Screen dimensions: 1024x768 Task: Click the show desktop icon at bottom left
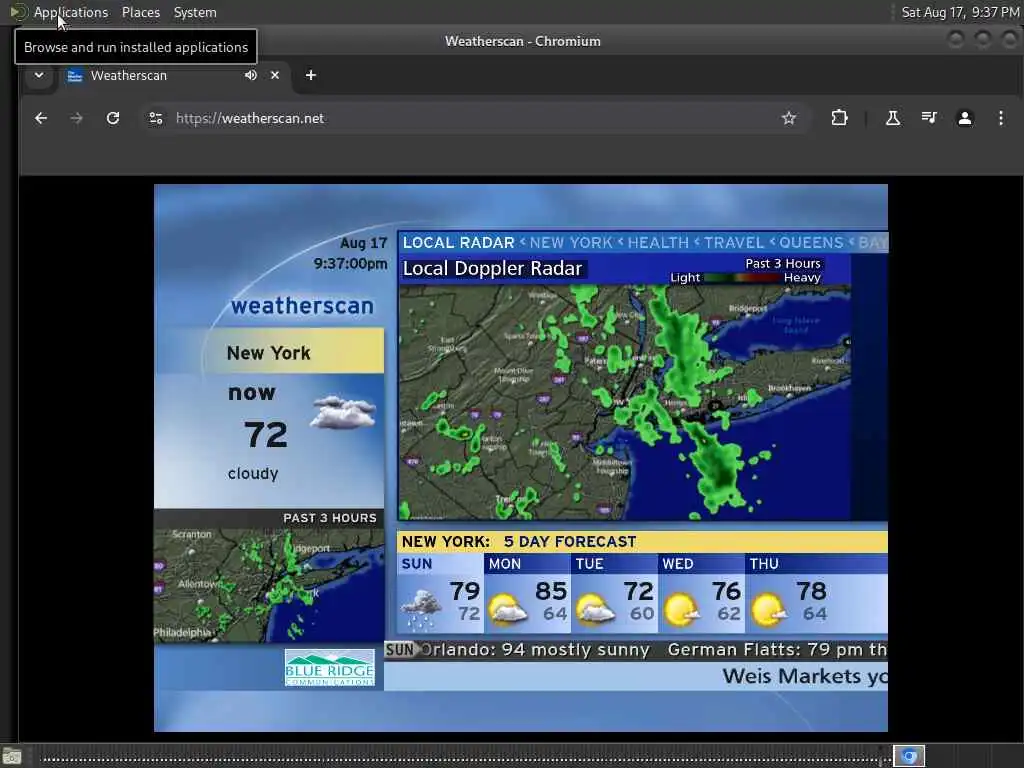[x=12, y=756]
